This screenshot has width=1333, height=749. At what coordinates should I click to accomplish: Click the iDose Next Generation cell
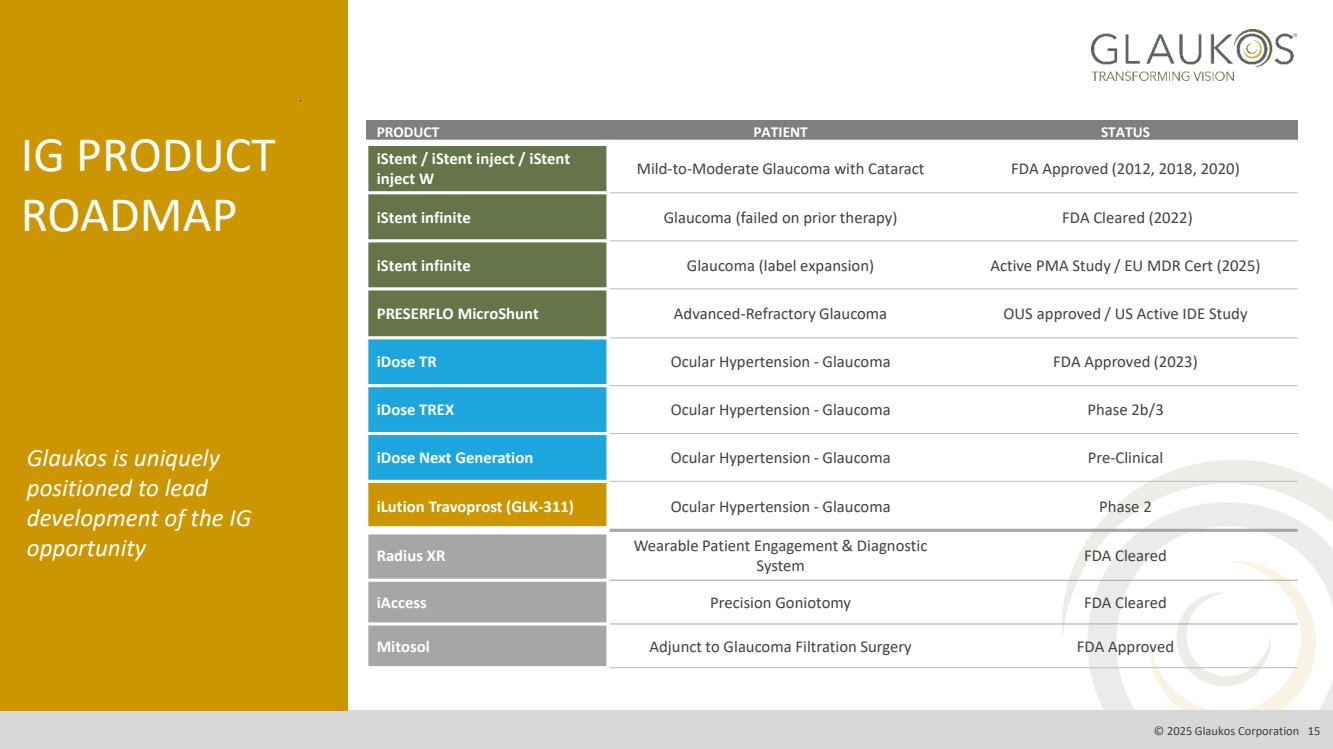pos(486,458)
